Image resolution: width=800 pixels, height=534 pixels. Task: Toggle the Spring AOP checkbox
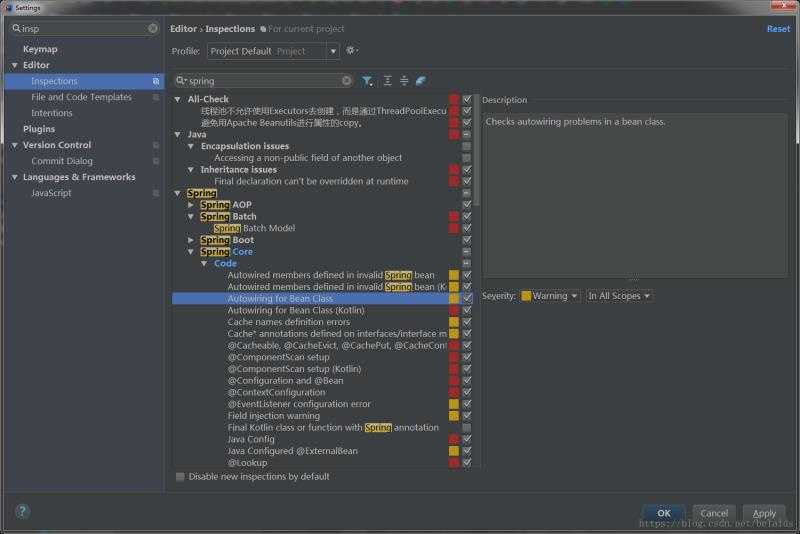click(x=467, y=205)
